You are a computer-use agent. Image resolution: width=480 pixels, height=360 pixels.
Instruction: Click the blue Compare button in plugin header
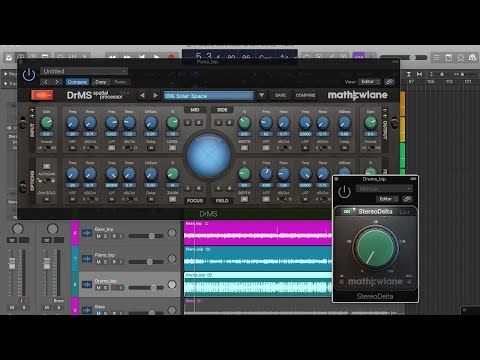(77, 82)
